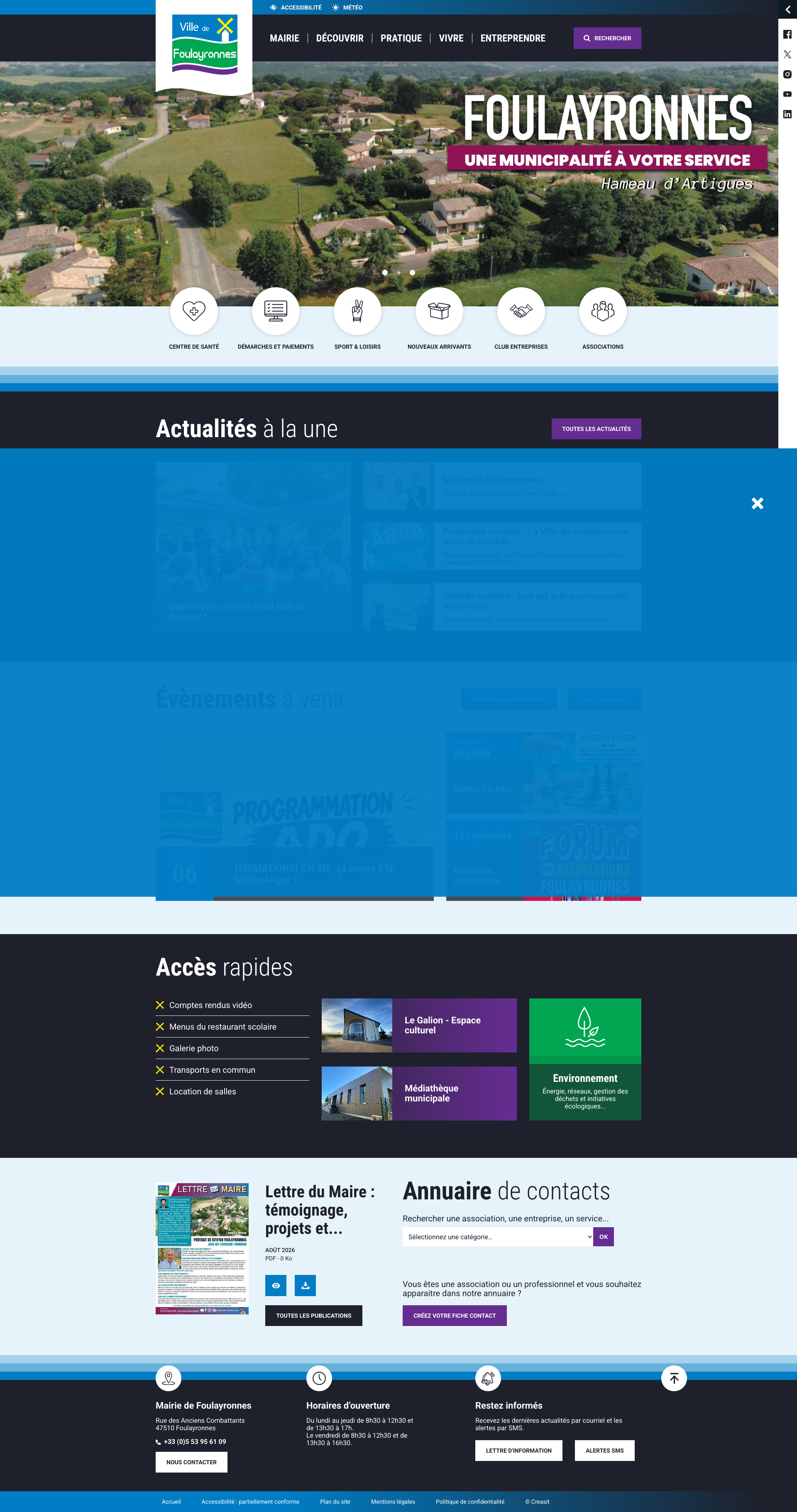The width and height of the screenshot is (797, 1512).
Task: Close the blue overlay with the X
Action: (758, 503)
